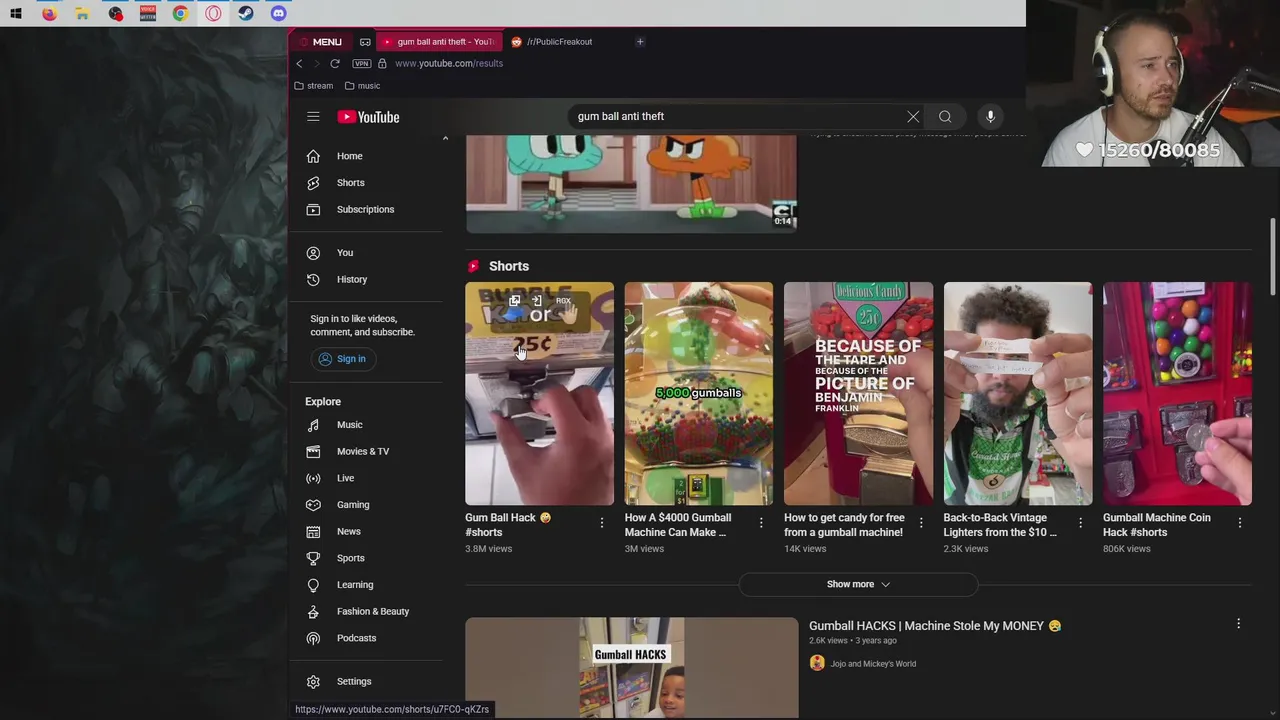1280x720 pixels.
Task: Switch to the gum ball anti theft tab
Action: 439,42
